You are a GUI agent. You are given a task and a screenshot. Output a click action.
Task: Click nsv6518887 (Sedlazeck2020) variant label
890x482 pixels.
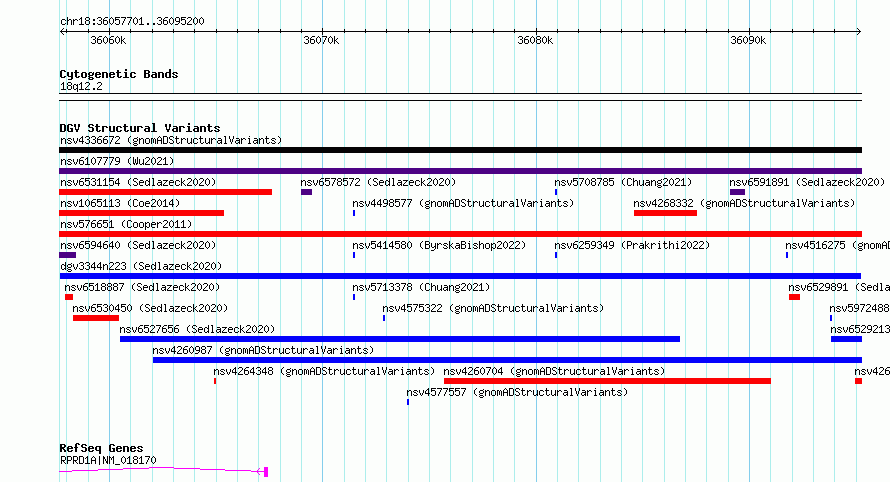(142, 287)
